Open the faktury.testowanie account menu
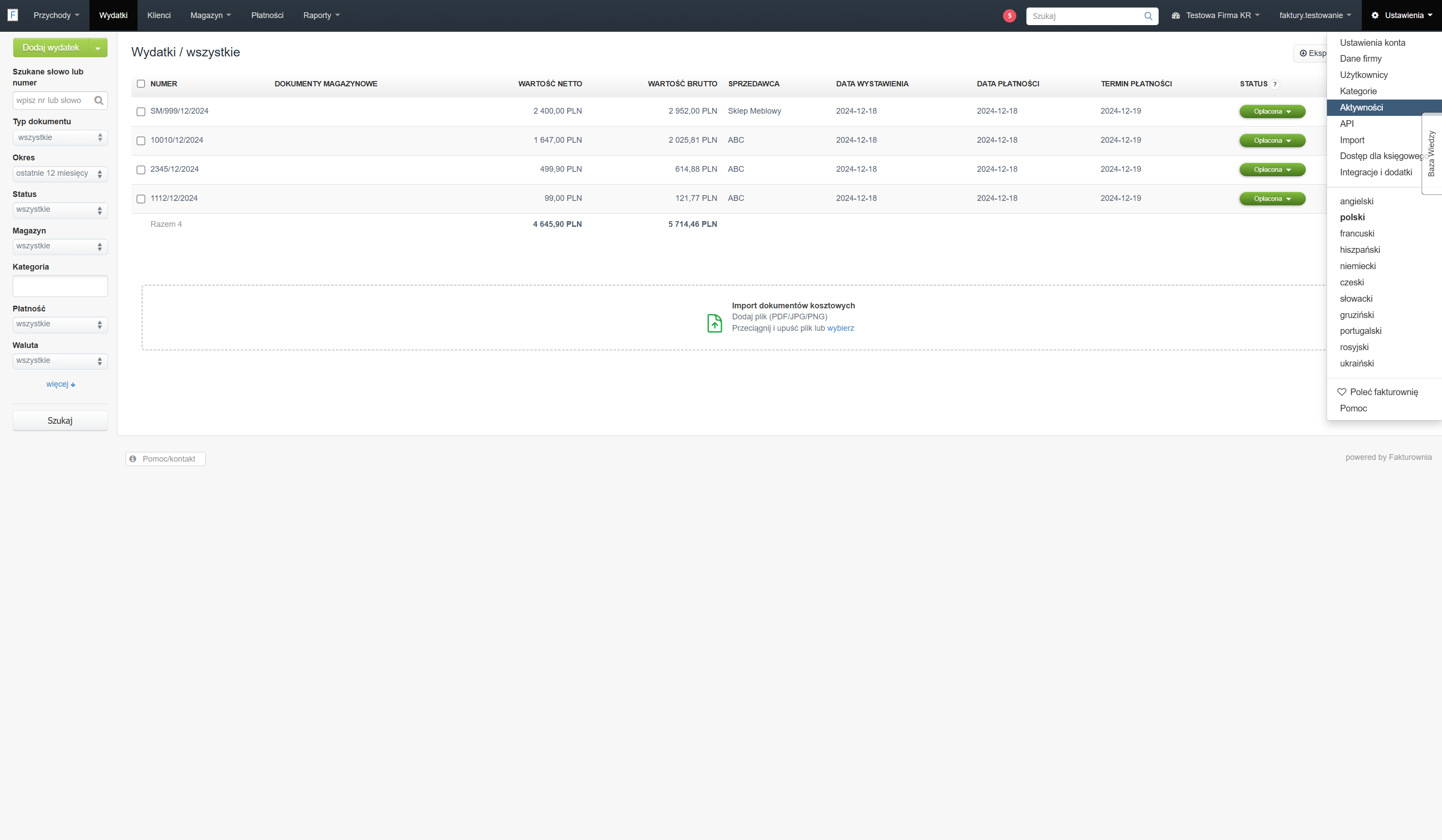1442x840 pixels. [1315, 15]
